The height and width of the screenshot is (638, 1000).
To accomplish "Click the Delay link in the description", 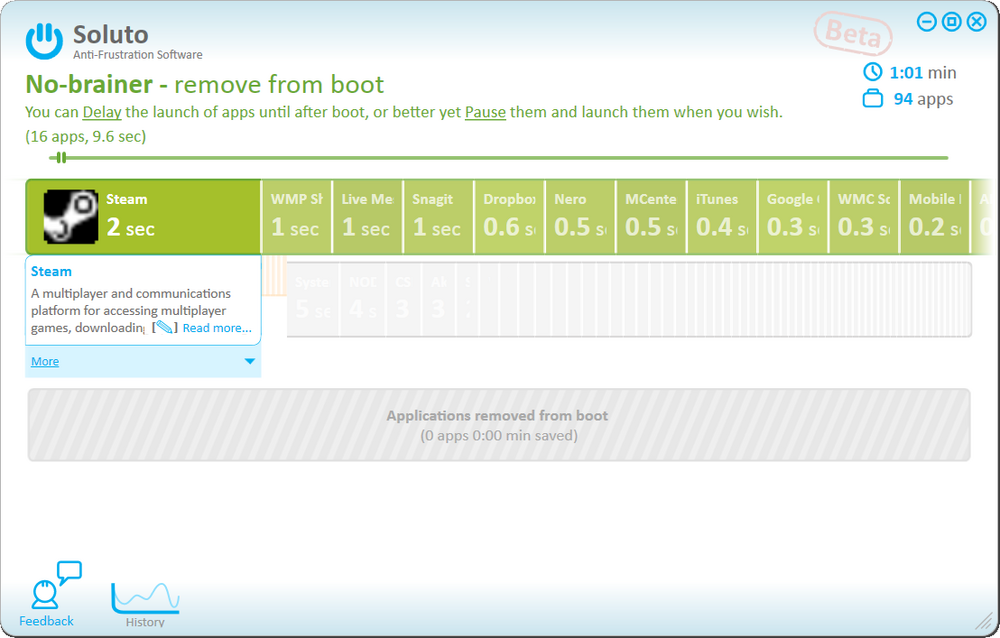I will (102, 112).
